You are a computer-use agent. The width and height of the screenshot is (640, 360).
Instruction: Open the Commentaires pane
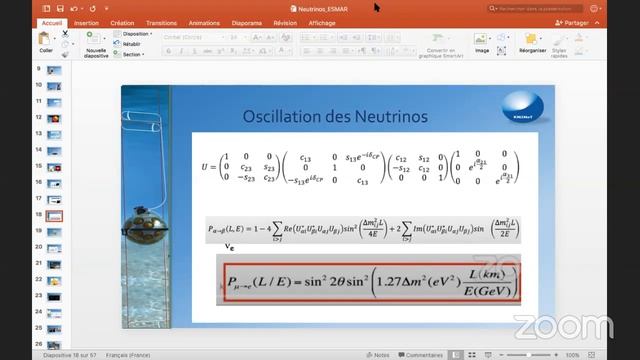pos(420,355)
